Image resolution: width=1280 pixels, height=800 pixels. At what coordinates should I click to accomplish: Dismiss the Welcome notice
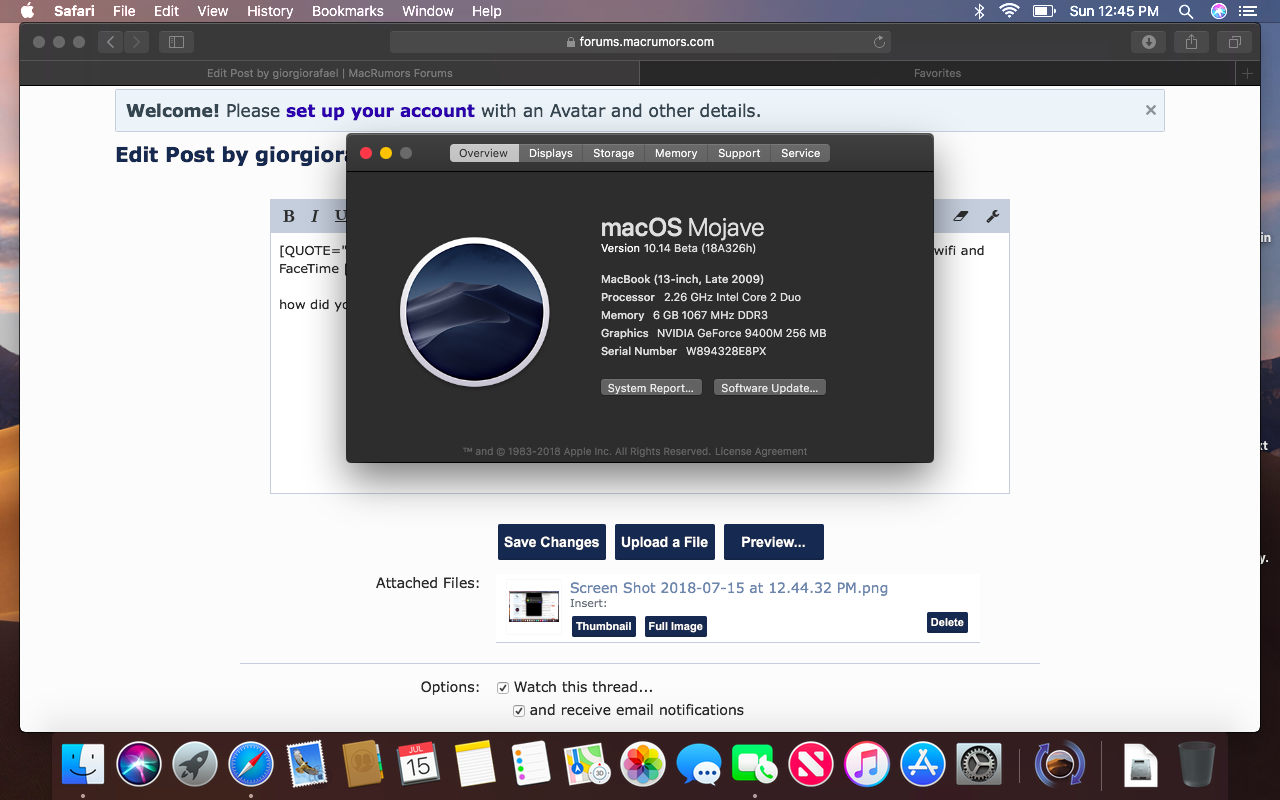(x=1151, y=110)
